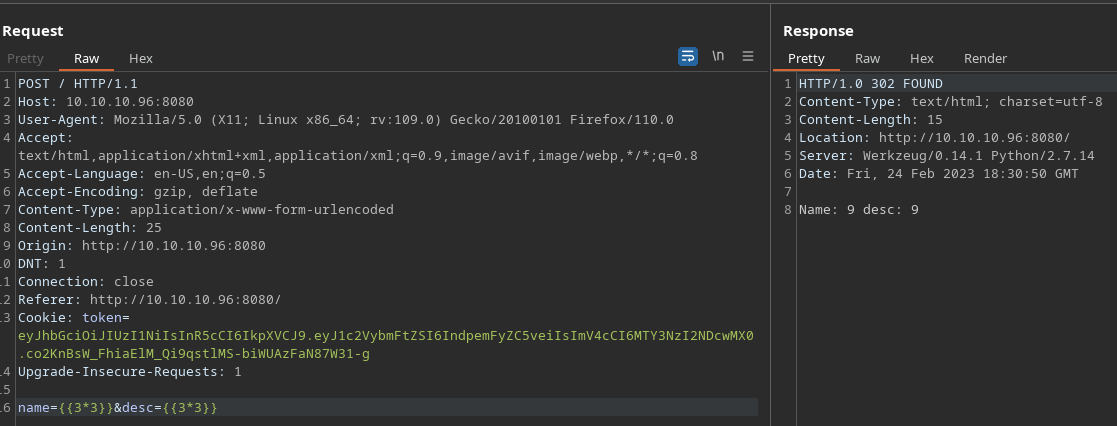This screenshot has width=1117, height=426.
Task: Show the Response Raw tab
Action: pyautogui.click(x=867, y=59)
